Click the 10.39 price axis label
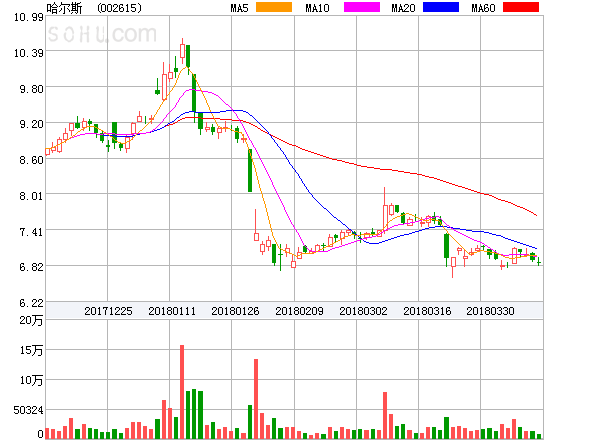Image resolution: width=600 pixels, height=440 pixels. click(29, 53)
